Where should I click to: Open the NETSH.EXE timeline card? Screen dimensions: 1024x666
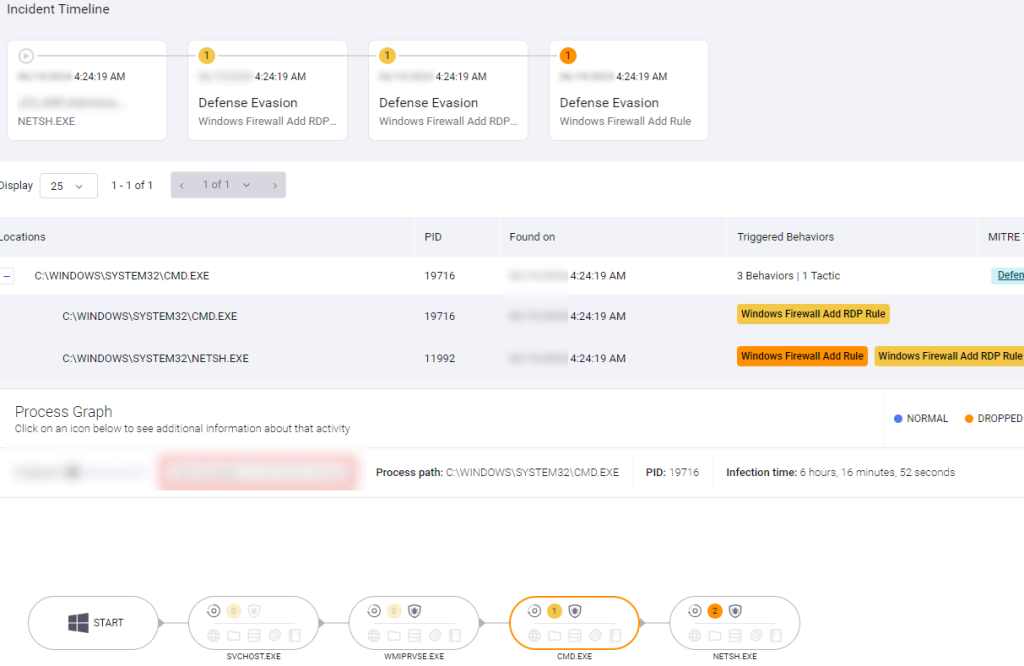(x=87, y=91)
